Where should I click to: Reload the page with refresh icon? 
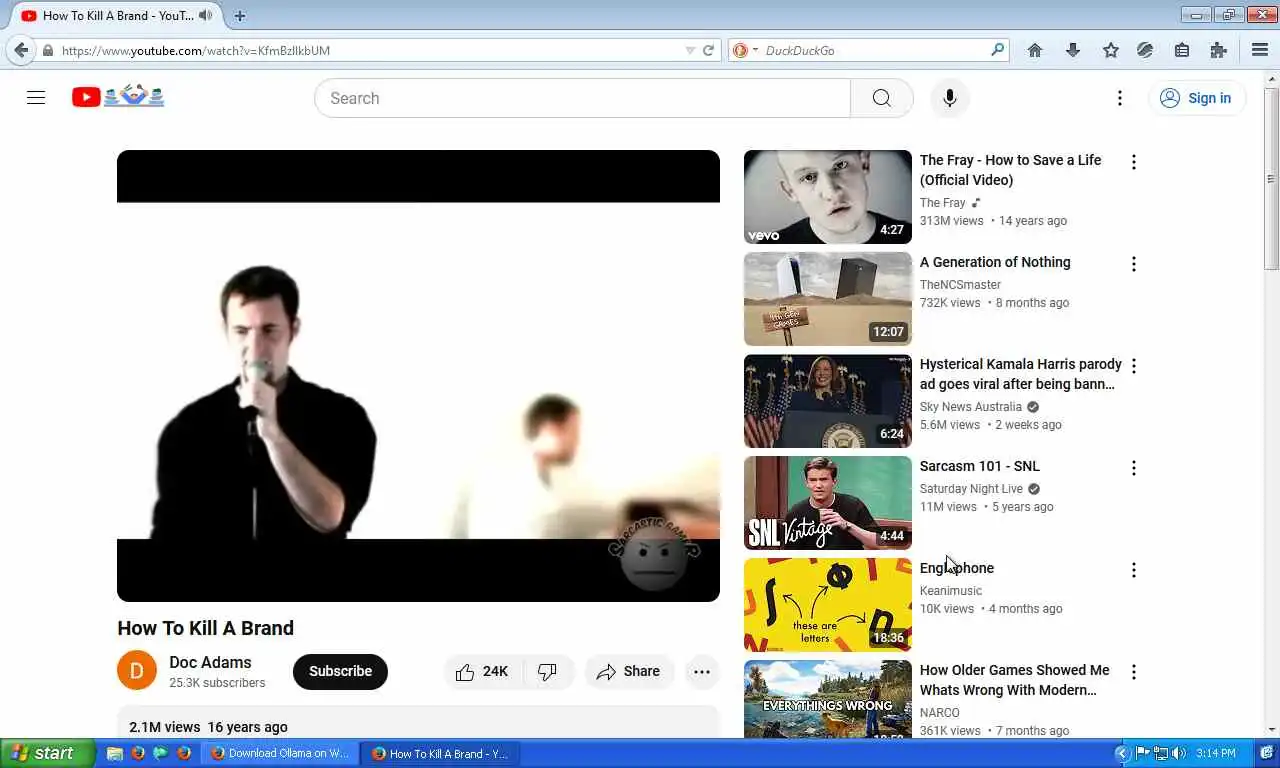709,50
